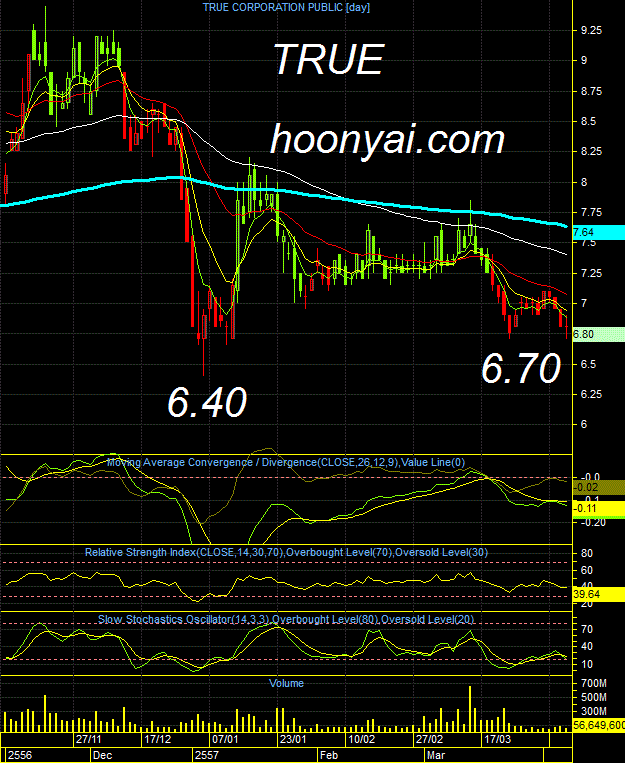Click the cyan 7.64 price label
This screenshot has width=625, height=765.
tap(598, 232)
